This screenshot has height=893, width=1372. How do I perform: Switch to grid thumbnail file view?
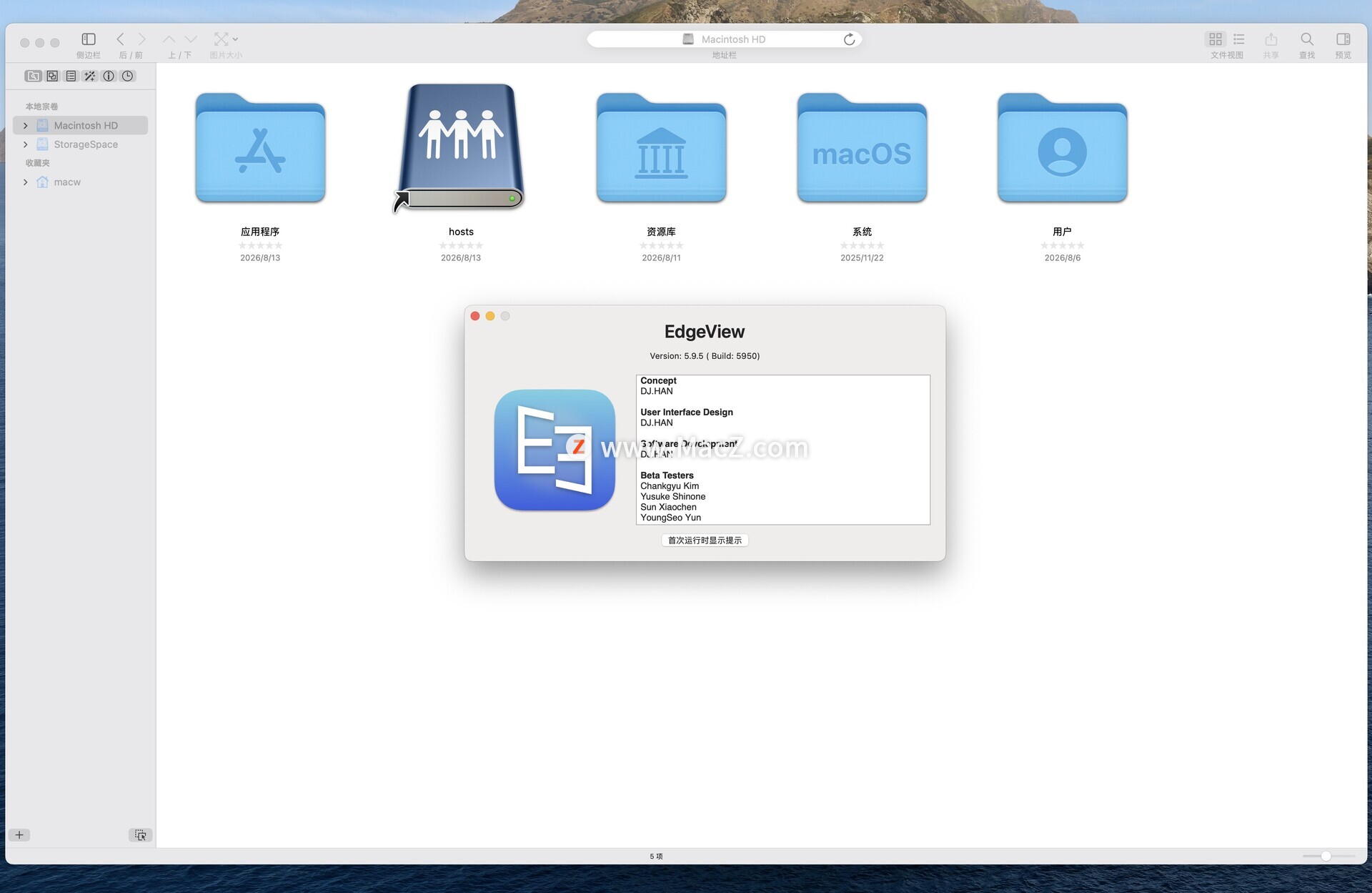click(1215, 39)
